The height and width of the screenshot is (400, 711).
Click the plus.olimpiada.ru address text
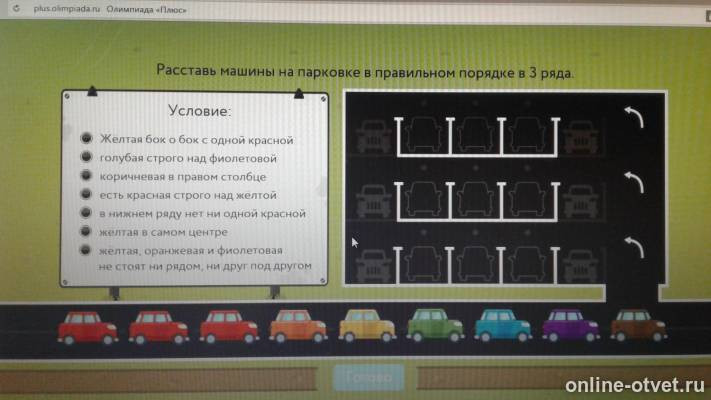pyautogui.click(x=67, y=9)
